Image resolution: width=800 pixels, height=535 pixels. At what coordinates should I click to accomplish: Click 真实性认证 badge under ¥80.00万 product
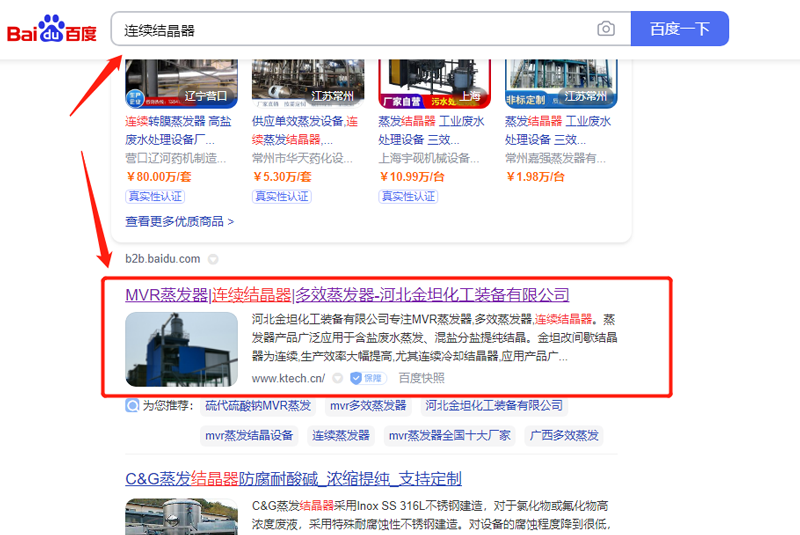[154, 196]
